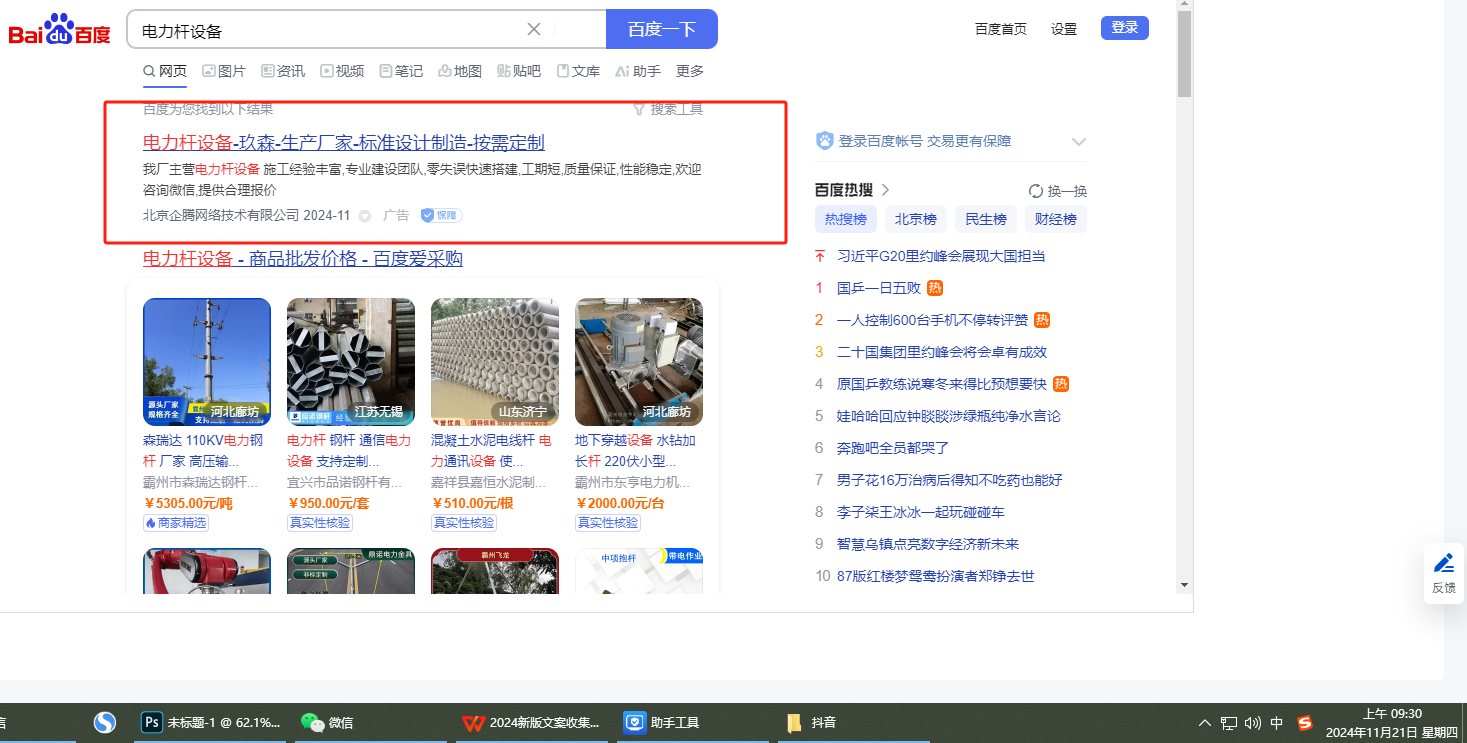The width and height of the screenshot is (1467, 743).
Task: Click the top-pinned arrow icon beside 习近平G20
Action: (820, 256)
